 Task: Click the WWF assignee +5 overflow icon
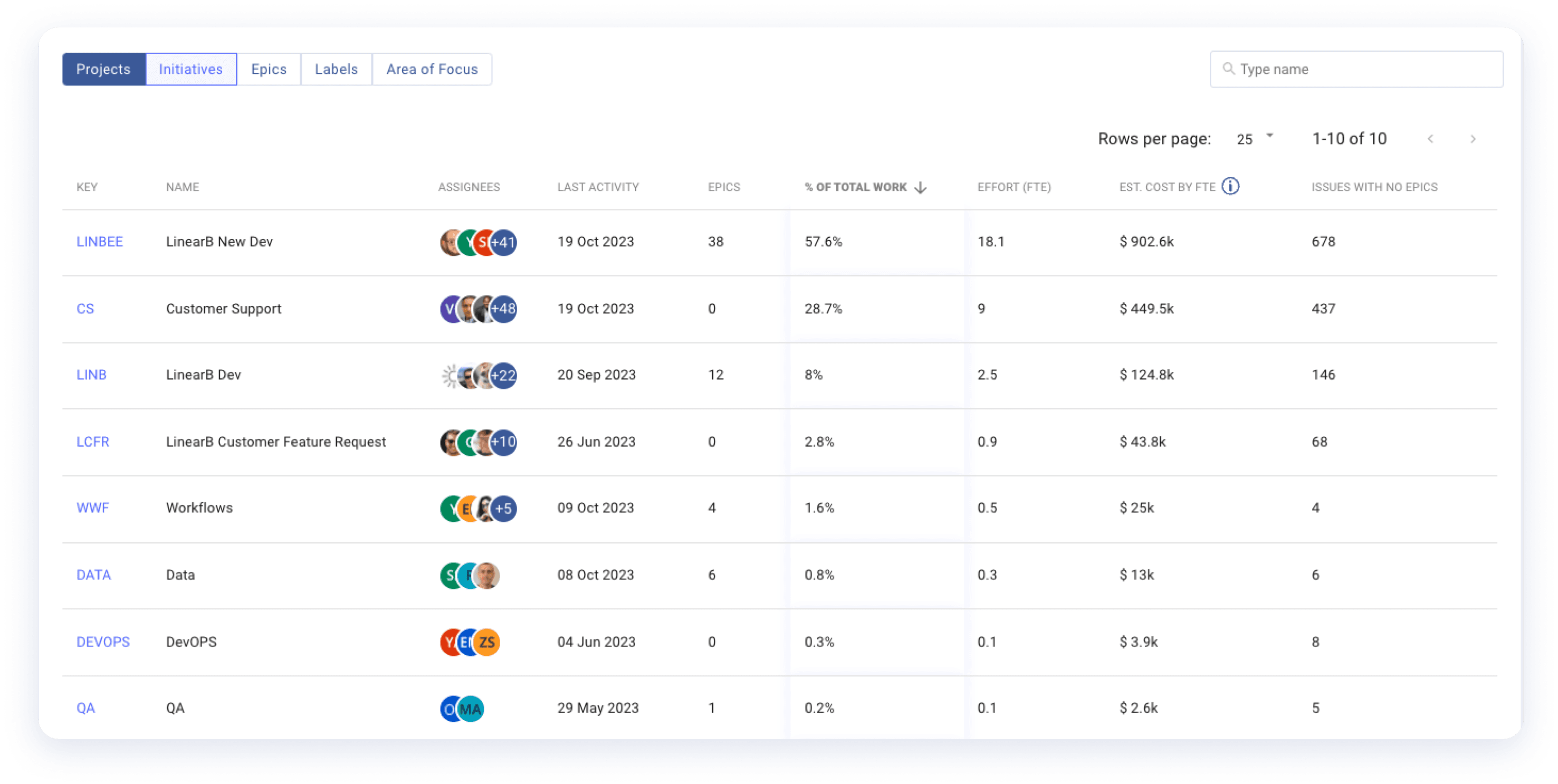[505, 508]
